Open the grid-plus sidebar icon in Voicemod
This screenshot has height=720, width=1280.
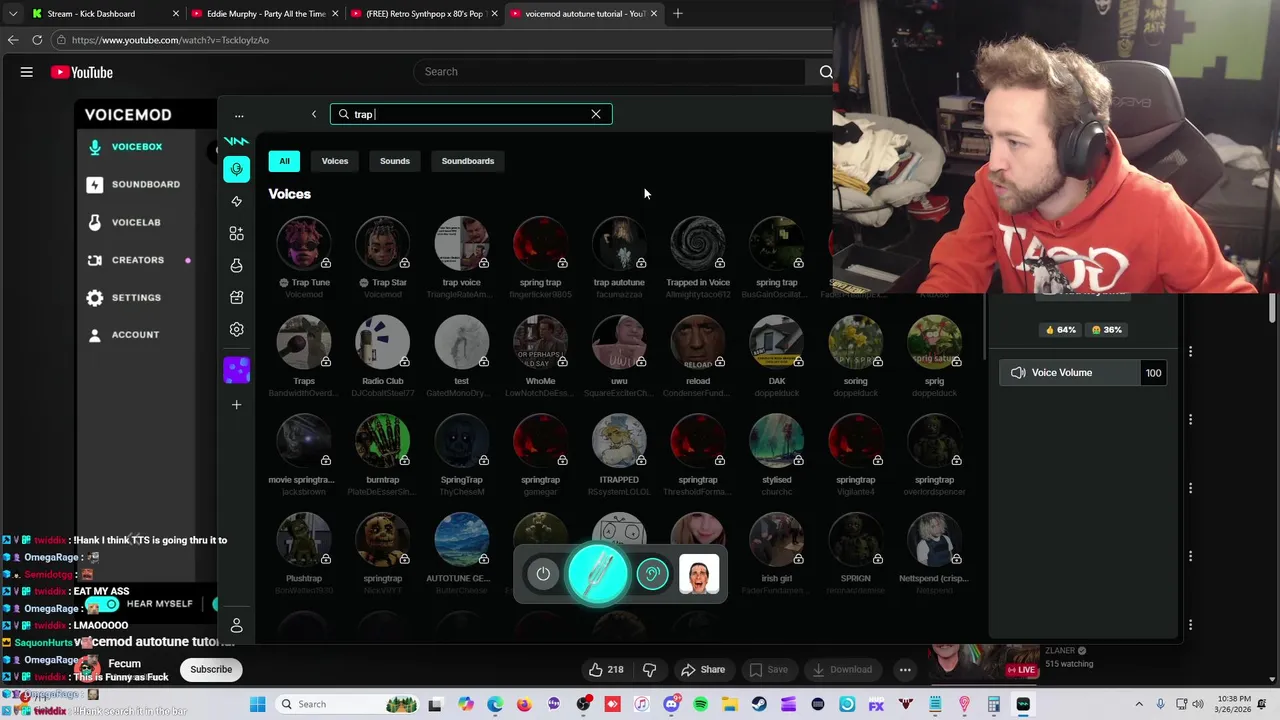coord(236,233)
